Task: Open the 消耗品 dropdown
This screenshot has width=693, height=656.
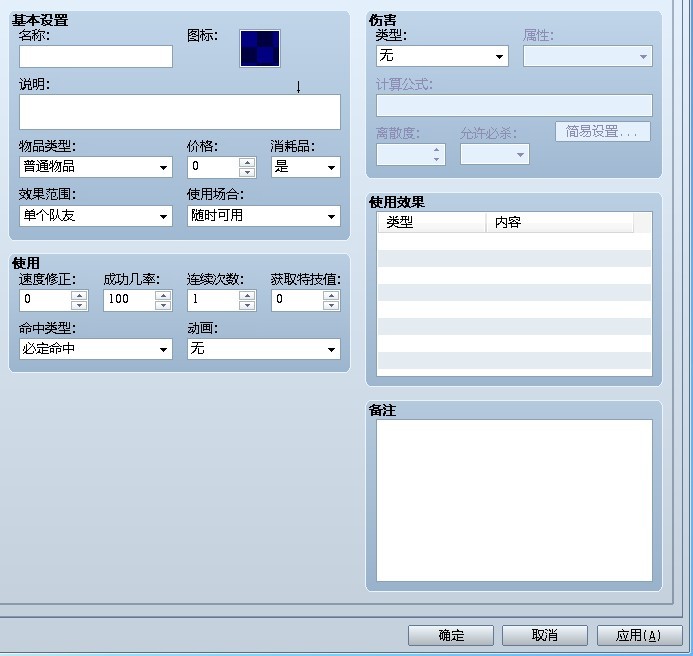Action: 305,167
